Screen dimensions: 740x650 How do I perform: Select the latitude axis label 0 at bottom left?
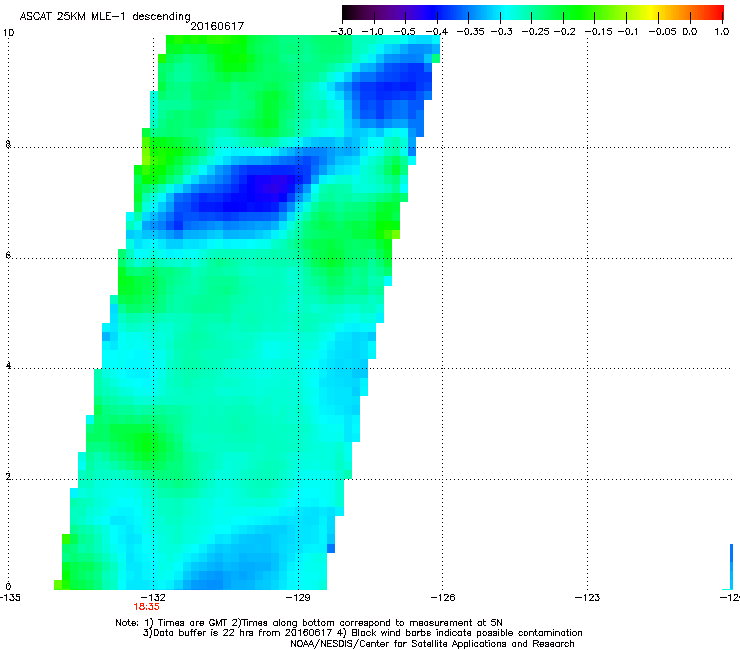(x=8, y=587)
